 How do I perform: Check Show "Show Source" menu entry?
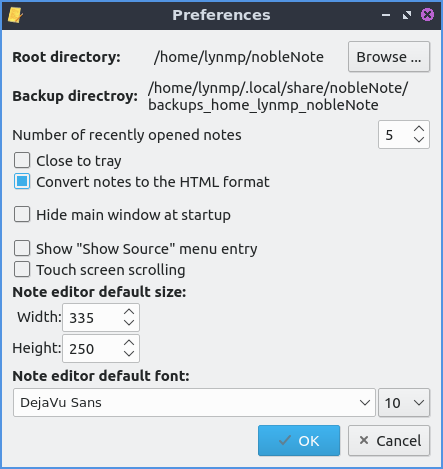coord(22,248)
